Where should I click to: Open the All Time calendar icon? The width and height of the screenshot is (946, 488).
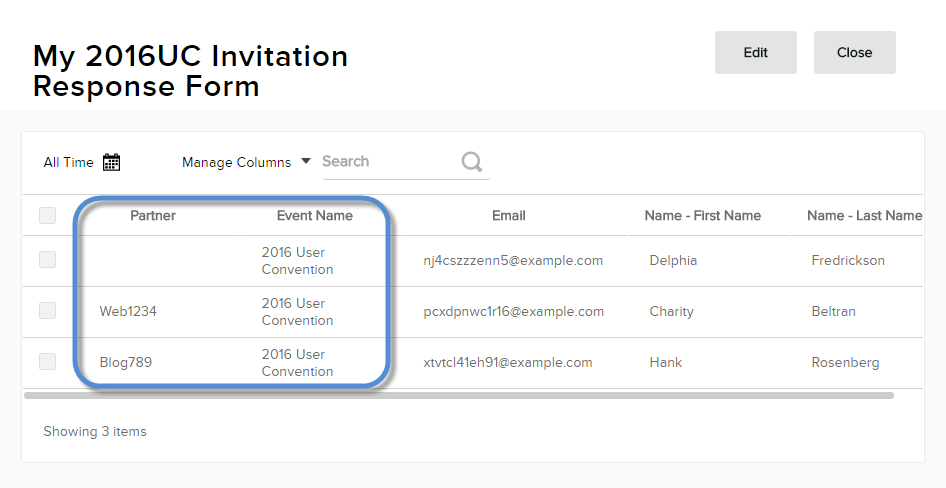click(112, 162)
